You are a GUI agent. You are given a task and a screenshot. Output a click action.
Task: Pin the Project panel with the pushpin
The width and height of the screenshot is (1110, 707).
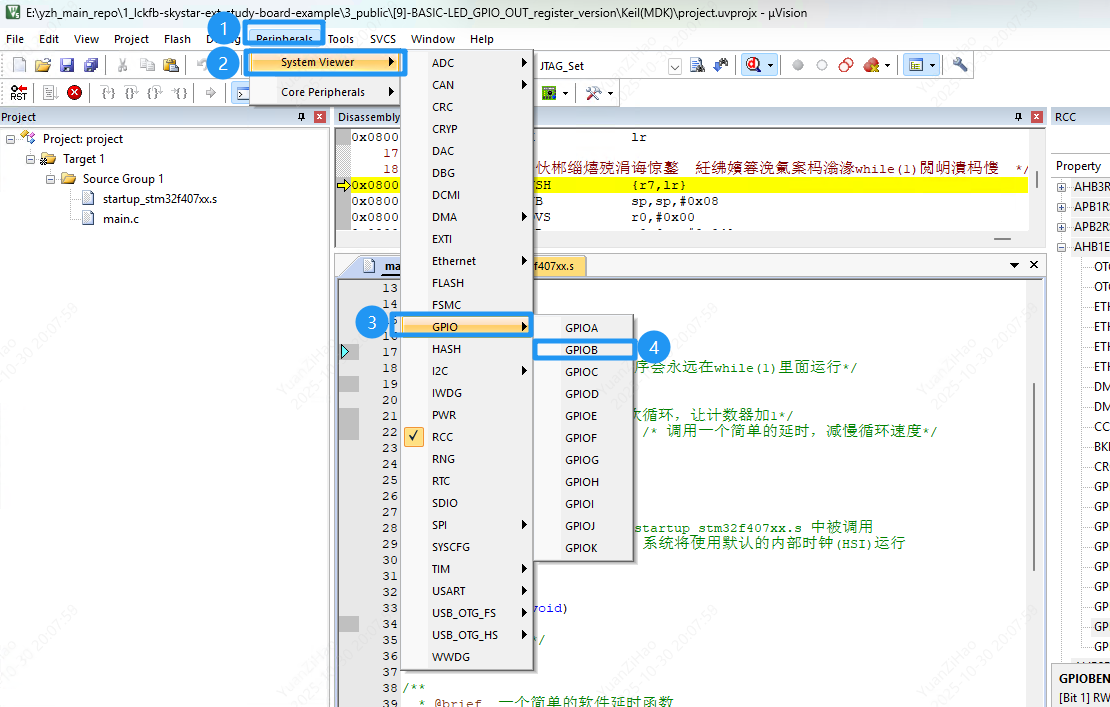coord(302,117)
